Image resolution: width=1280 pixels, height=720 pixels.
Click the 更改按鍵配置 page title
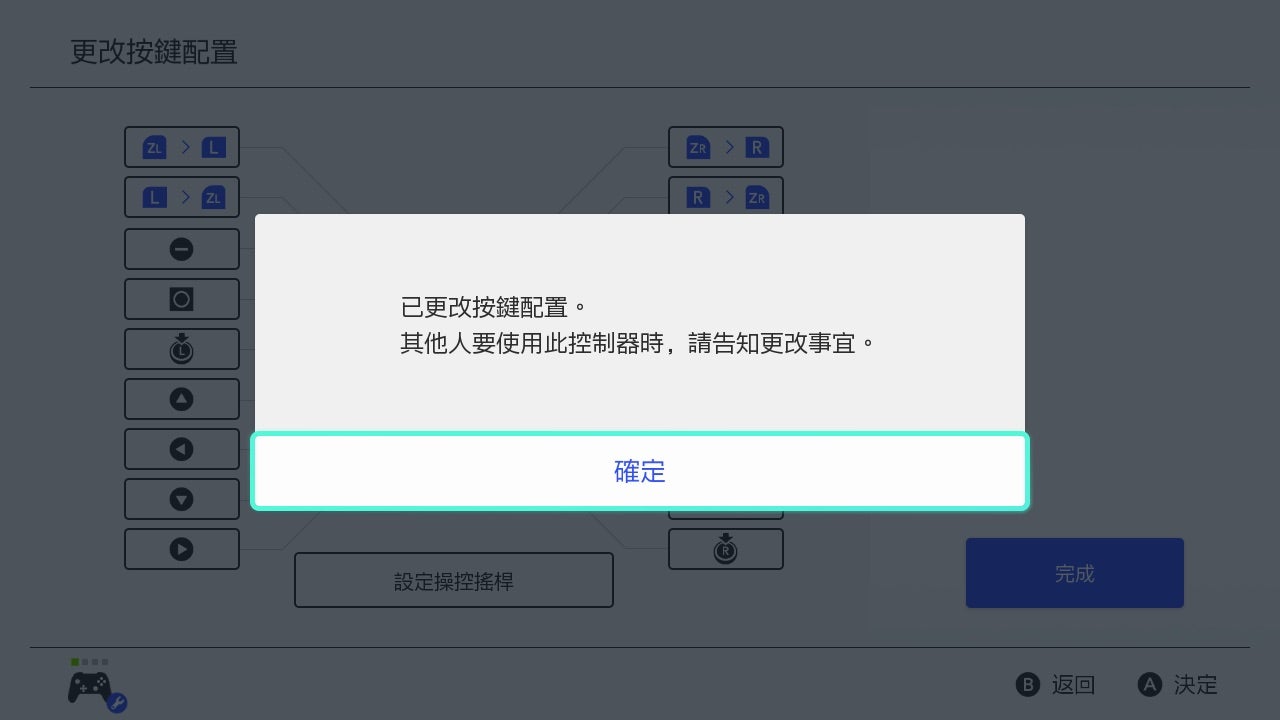pos(154,52)
